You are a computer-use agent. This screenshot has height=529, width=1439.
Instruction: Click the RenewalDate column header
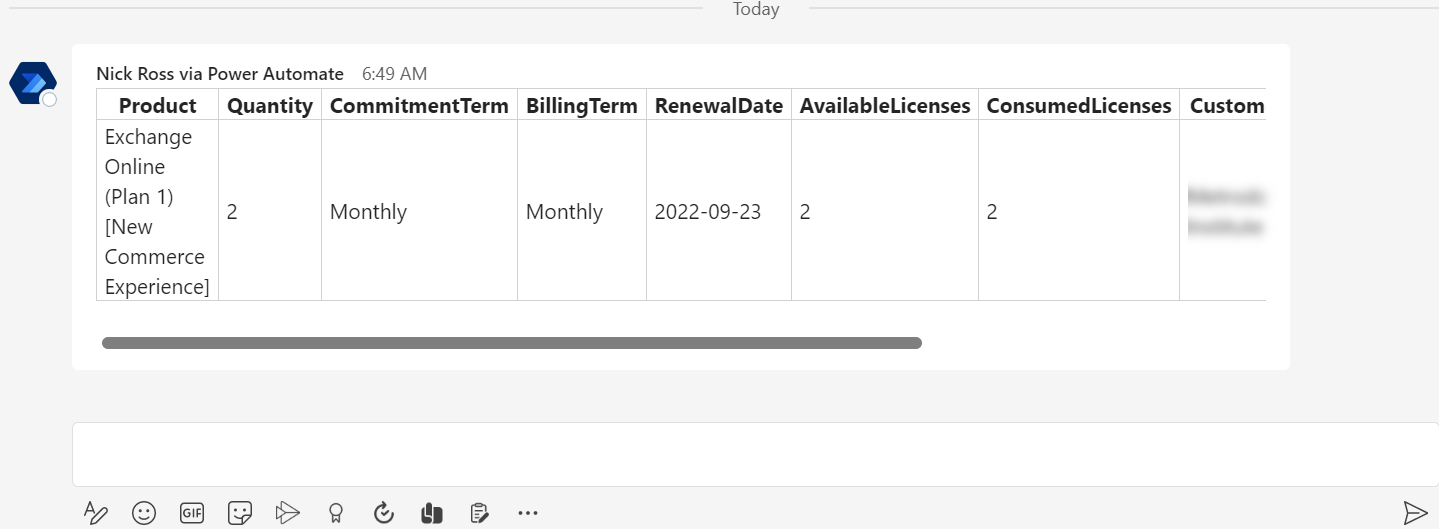(x=718, y=106)
